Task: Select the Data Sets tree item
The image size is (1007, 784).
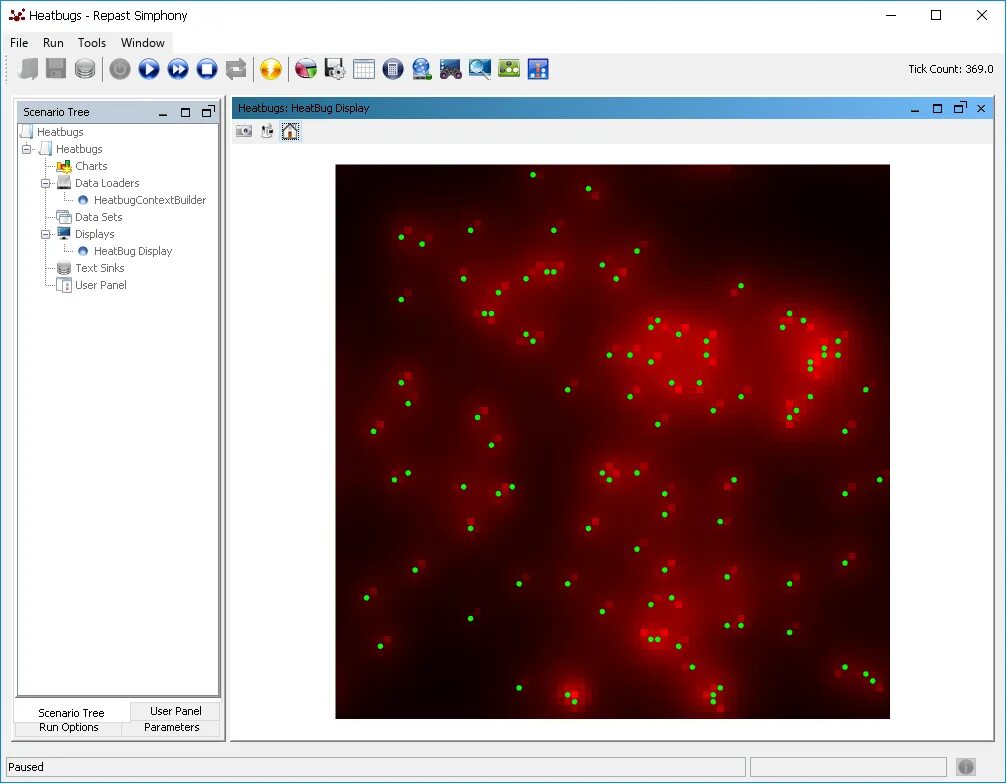Action: [98, 217]
